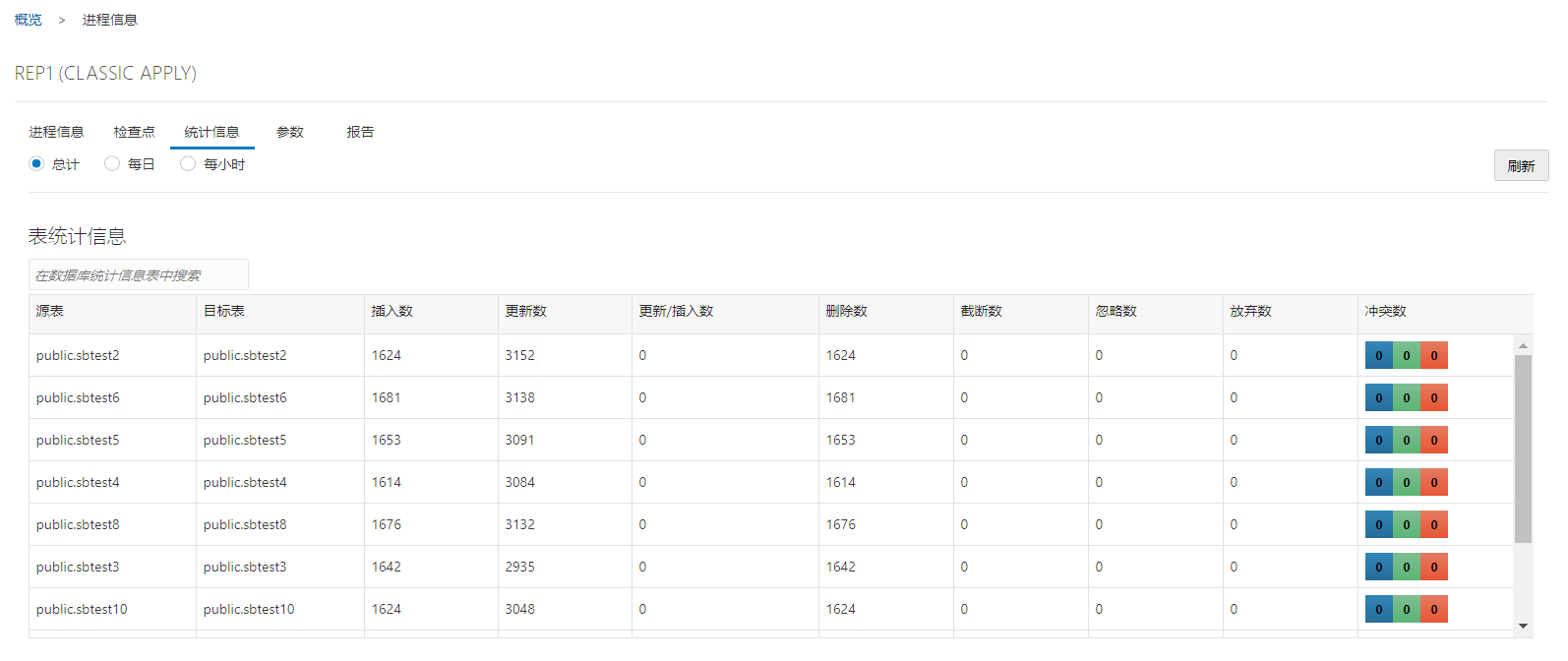Sort by 插入数 column header
Viewport: 1568px width, 661px height.
(x=392, y=311)
